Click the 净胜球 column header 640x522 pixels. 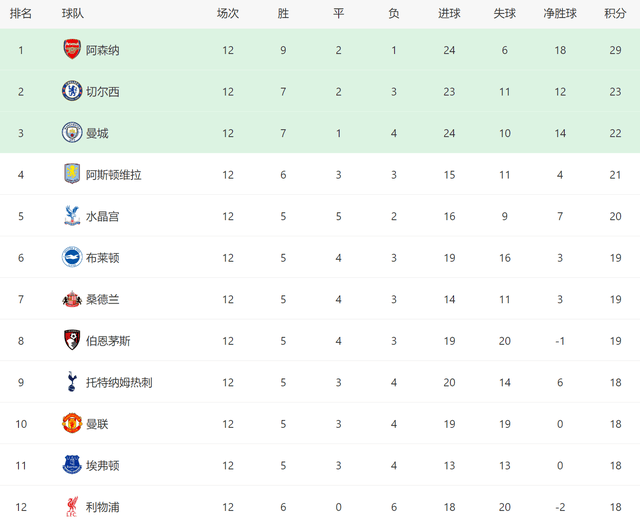point(560,14)
